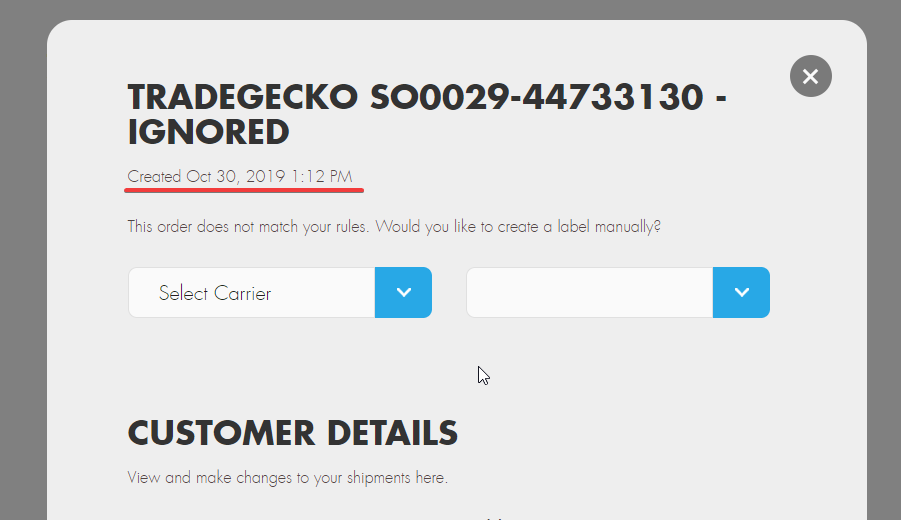Open the Select Carrier dropdown
Image resolution: width=901 pixels, height=520 pixels.
point(280,292)
